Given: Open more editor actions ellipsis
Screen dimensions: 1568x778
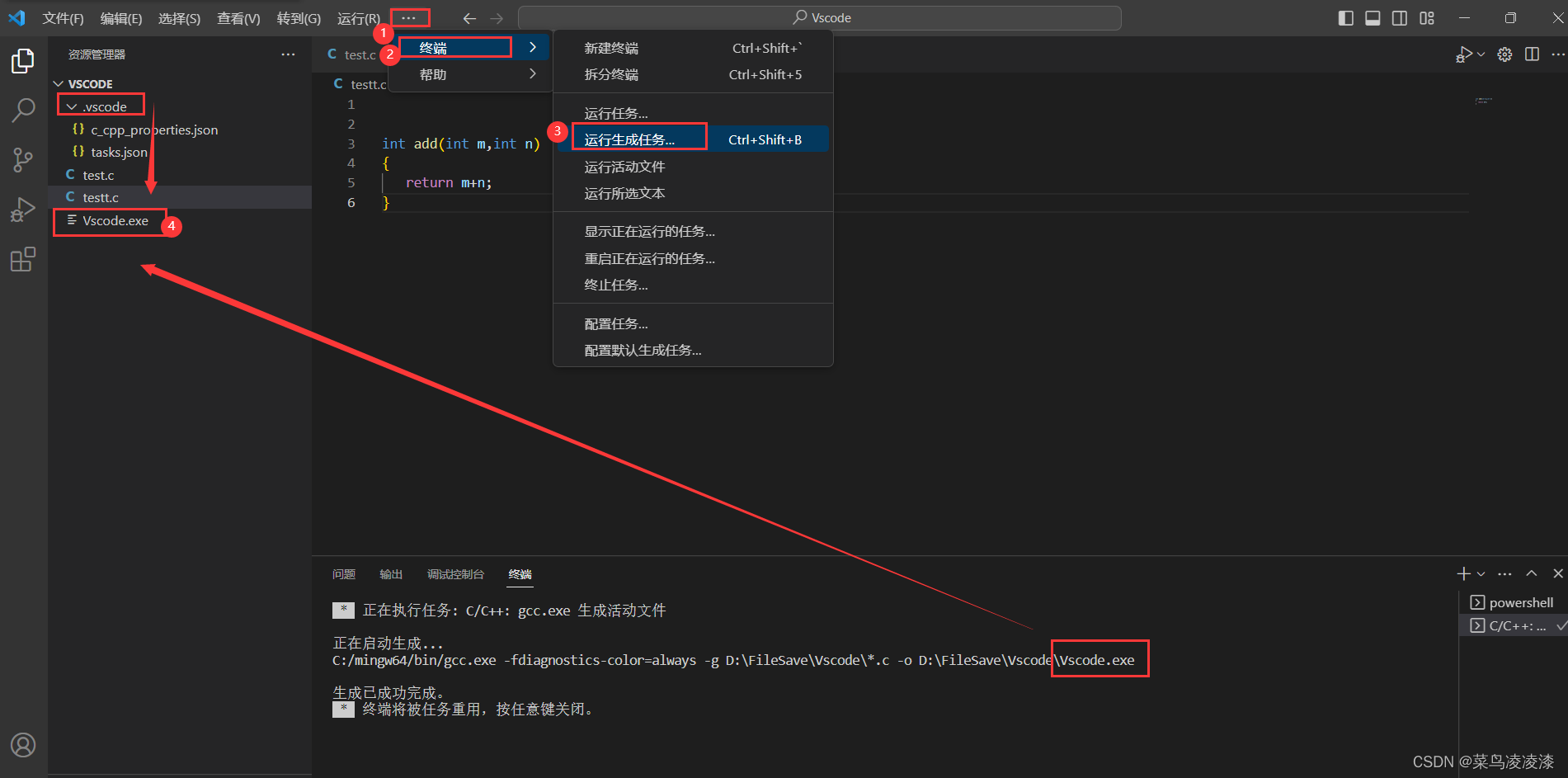Looking at the screenshot, I should (1557, 54).
